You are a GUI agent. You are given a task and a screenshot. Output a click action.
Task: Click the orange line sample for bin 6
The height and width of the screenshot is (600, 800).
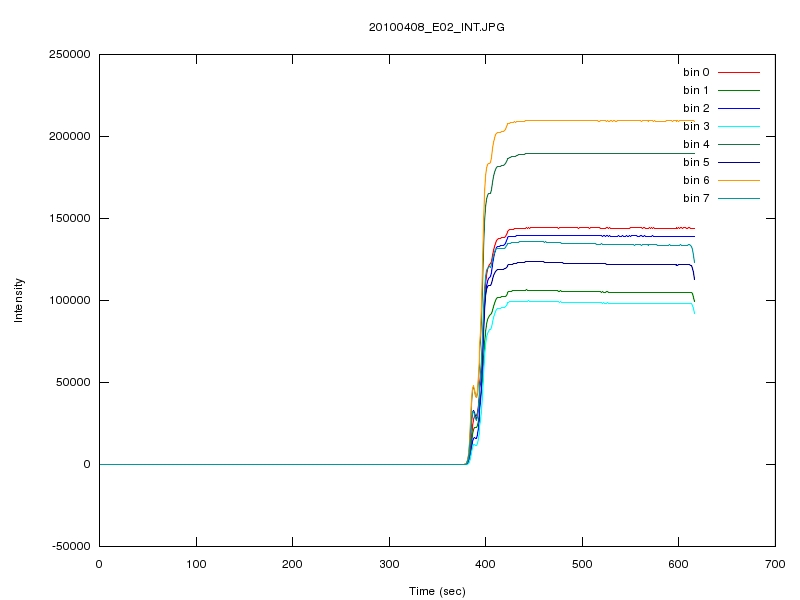[739, 181]
